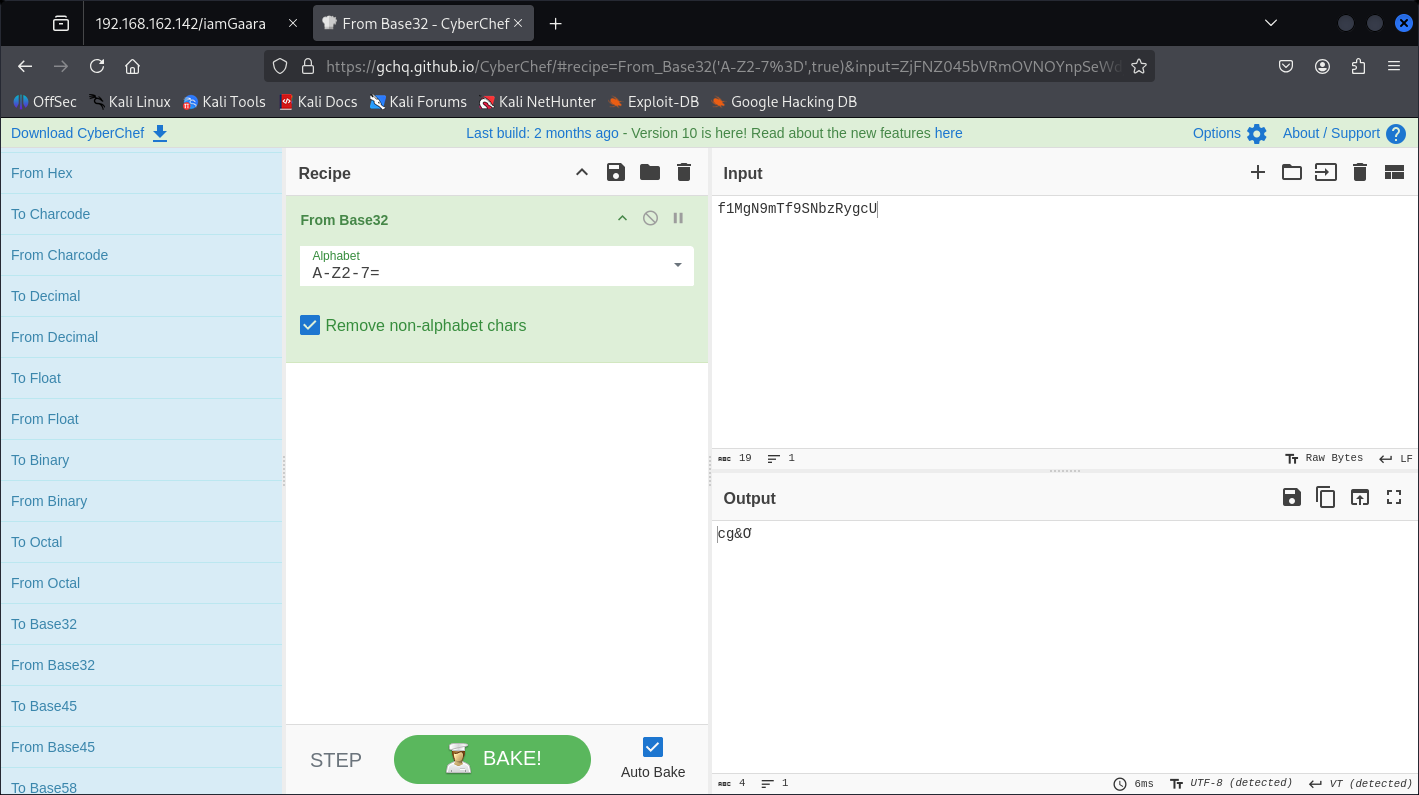The width and height of the screenshot is (1419, 795).
Task: Open Kali Tools bookmark
Action: 224,101
